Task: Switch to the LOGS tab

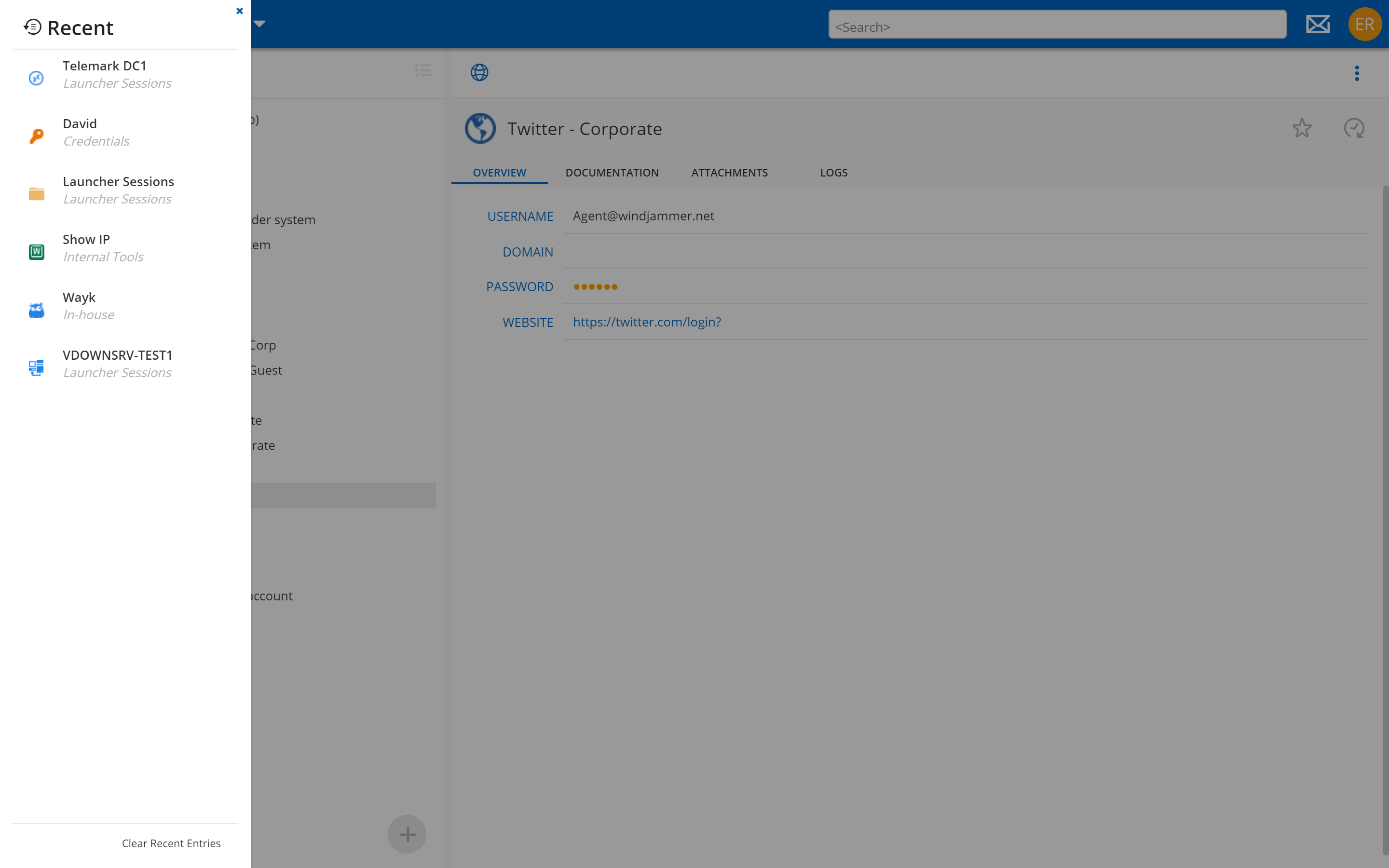Action: pyautogui.click(x=833, y=173)
